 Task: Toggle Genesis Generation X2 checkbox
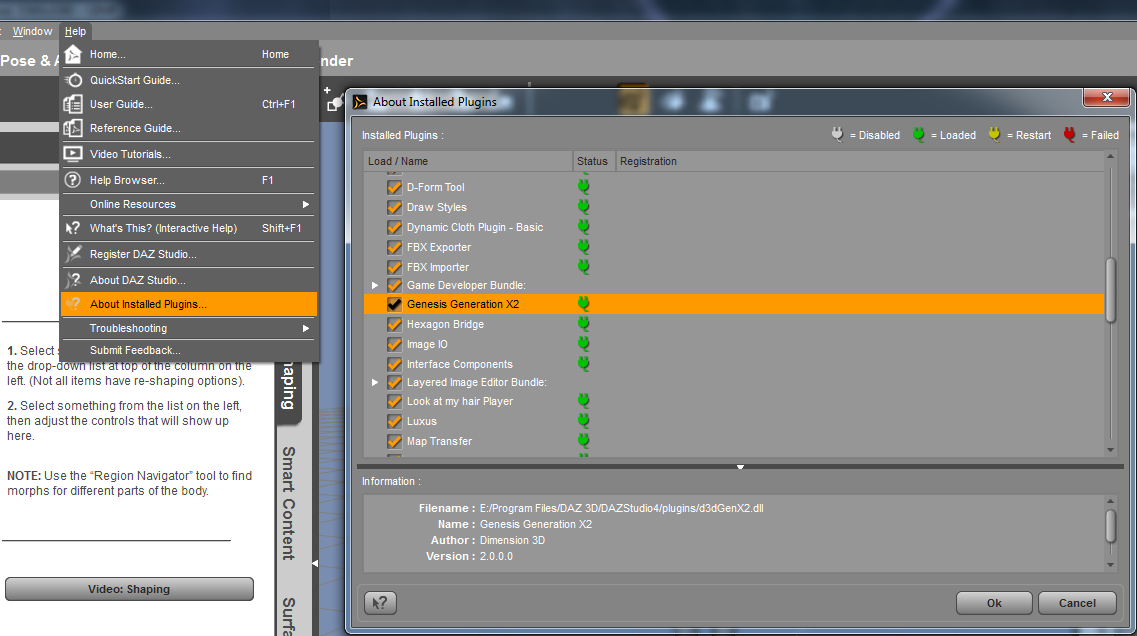click(394, 305)
